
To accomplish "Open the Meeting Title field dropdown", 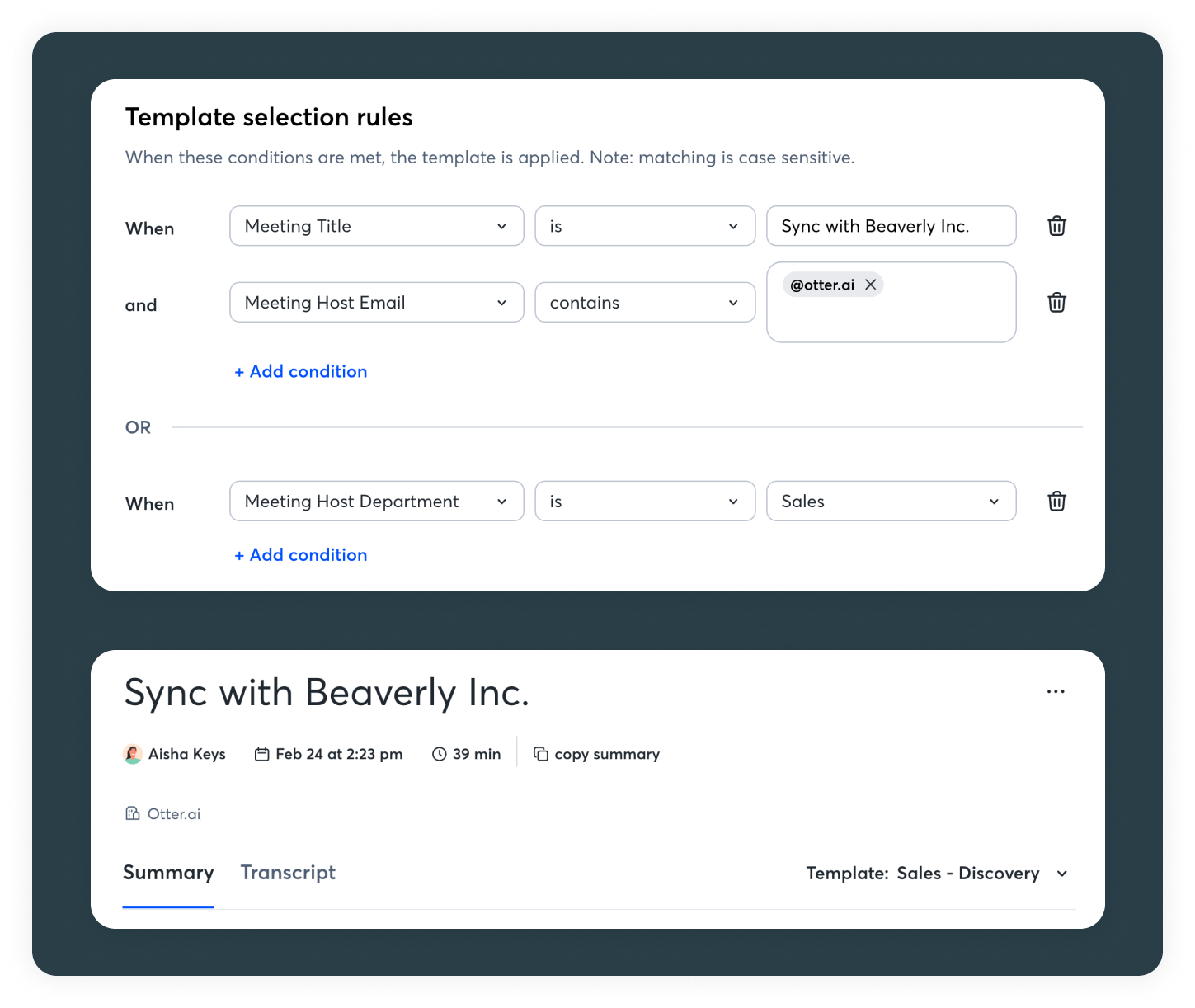I will click(x=376, y=226).
